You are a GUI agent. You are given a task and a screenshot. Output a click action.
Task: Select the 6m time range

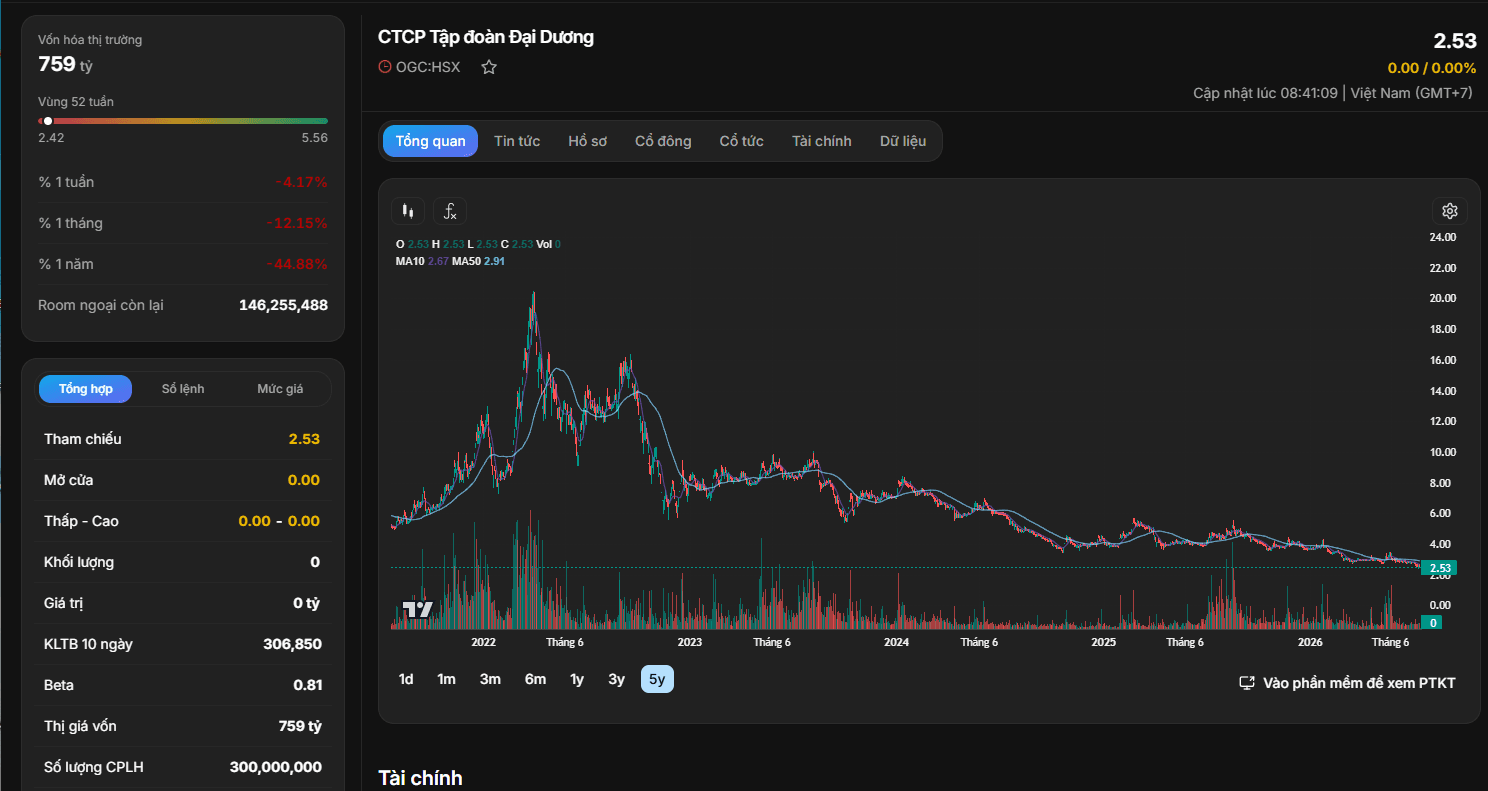coord(535,679)
